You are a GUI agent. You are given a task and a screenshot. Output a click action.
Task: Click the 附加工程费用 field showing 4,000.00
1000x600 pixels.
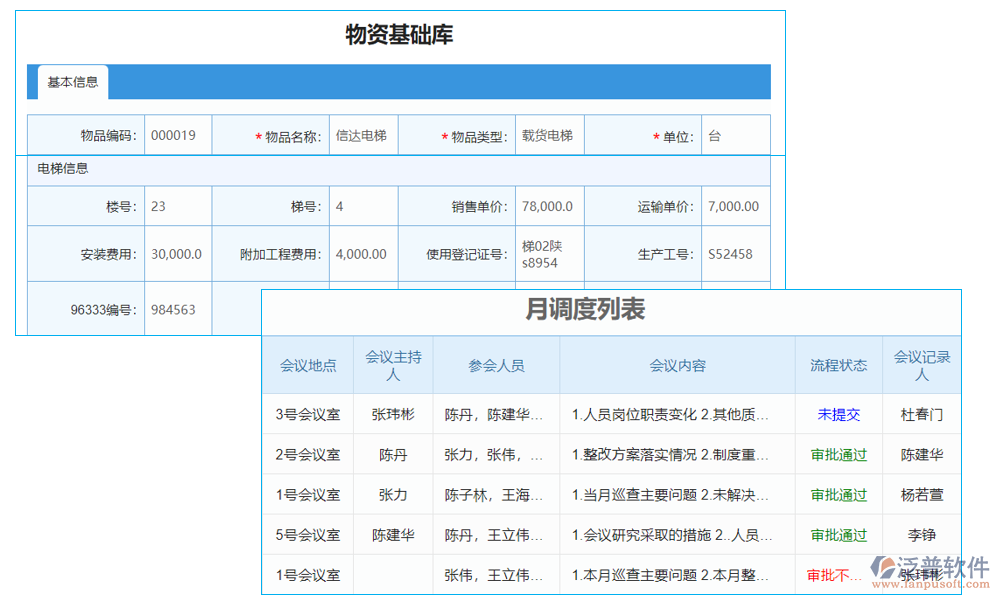(x=362, y=254)
